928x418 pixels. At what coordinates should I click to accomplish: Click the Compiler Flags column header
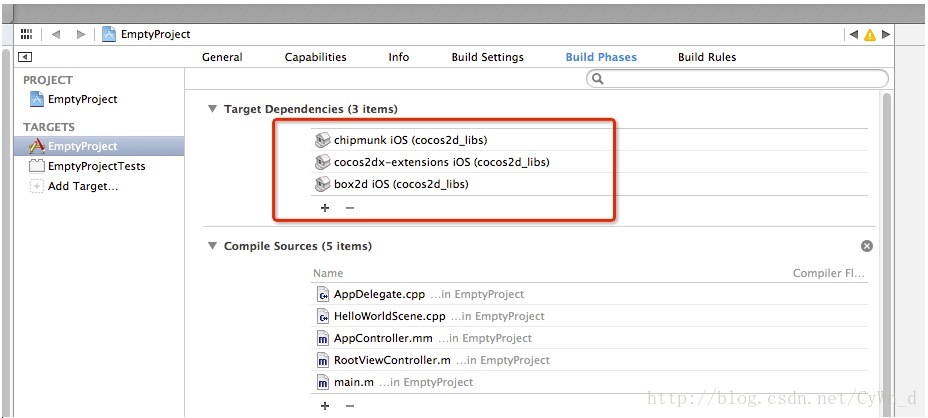pyautogui.click(x=829, y=273)
